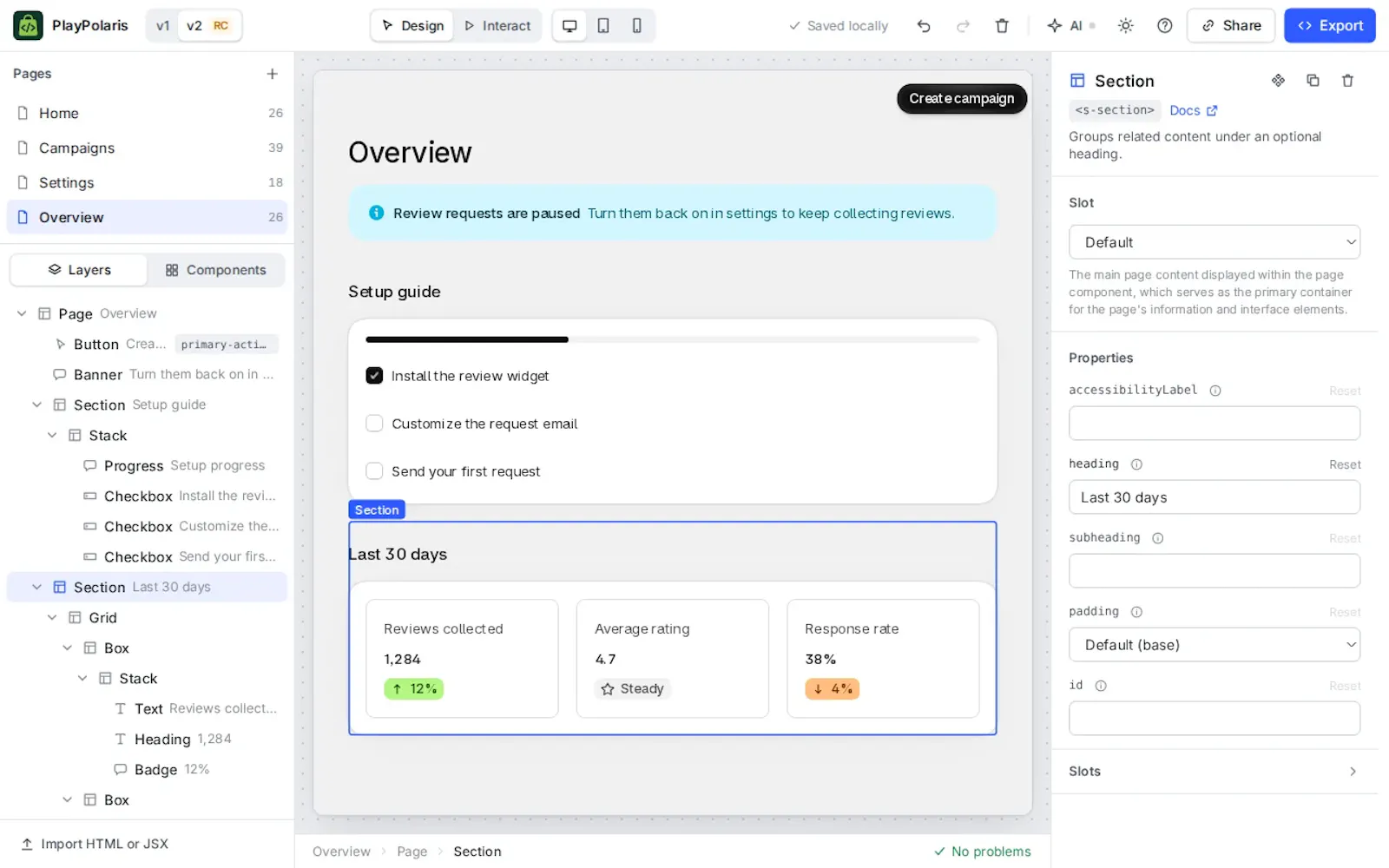Open the Campaigns page
The width and height of the screenshot is (1389, 868).
coord(147,148)
